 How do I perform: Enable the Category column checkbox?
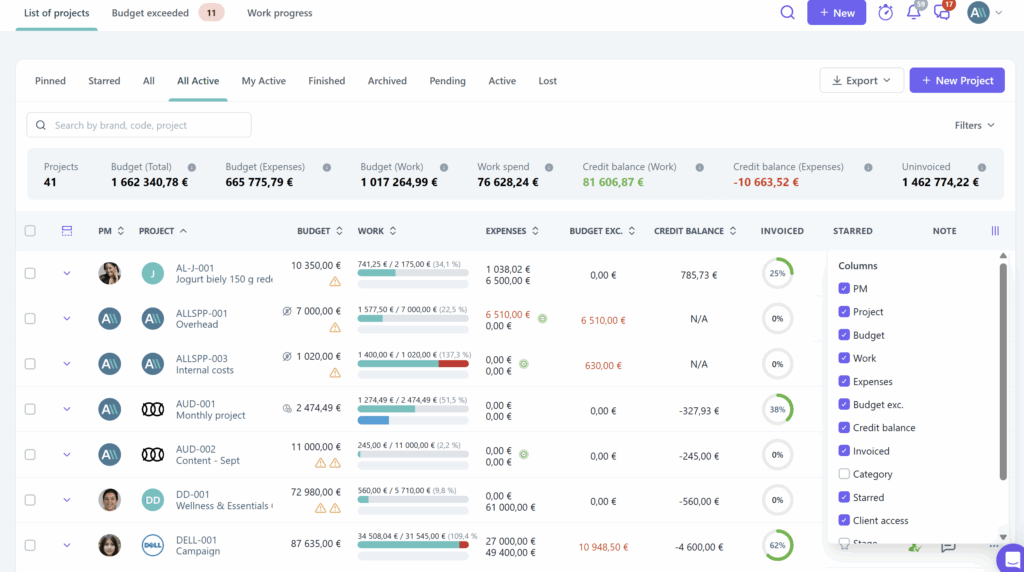tap(844, 474)
